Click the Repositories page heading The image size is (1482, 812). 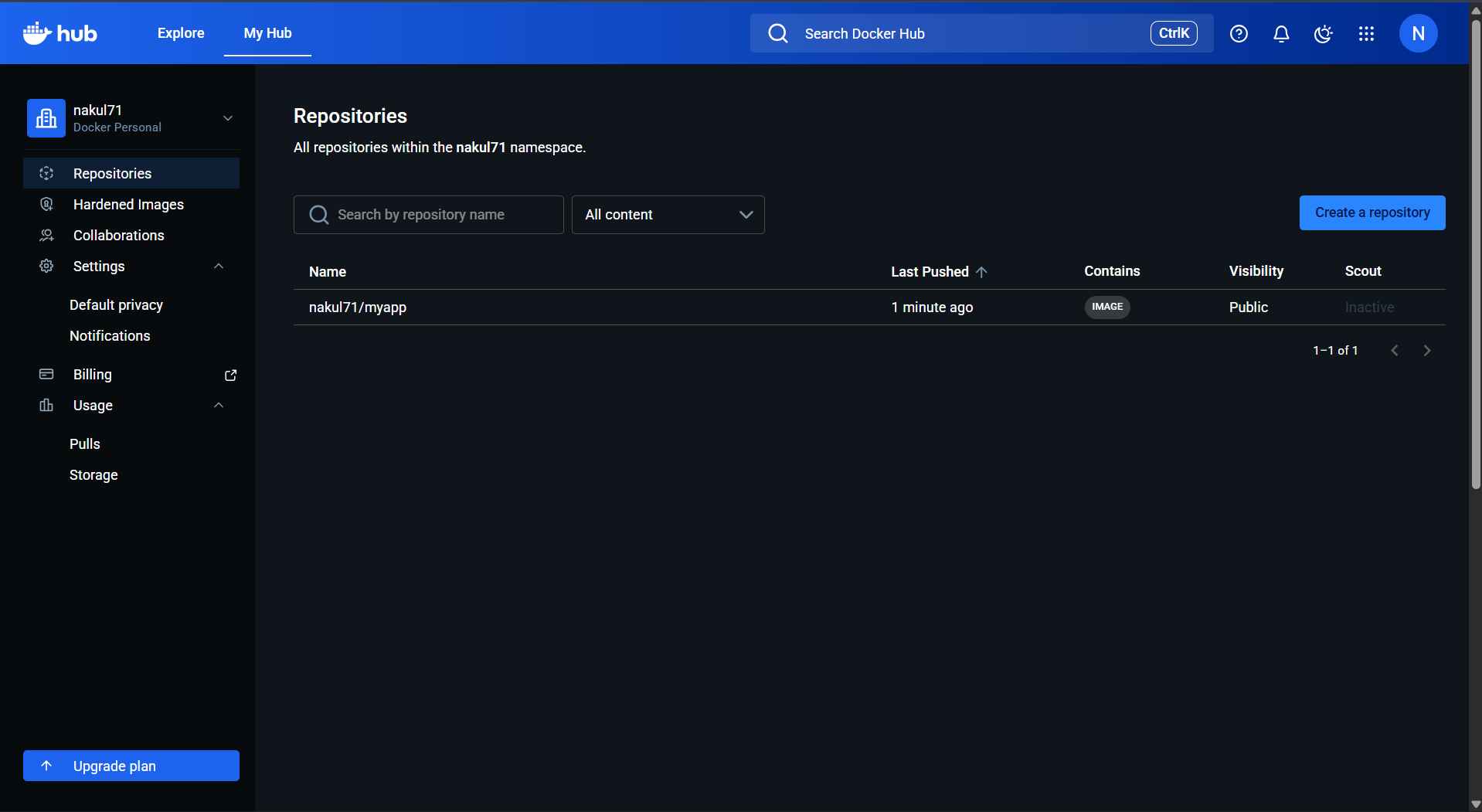350,116
